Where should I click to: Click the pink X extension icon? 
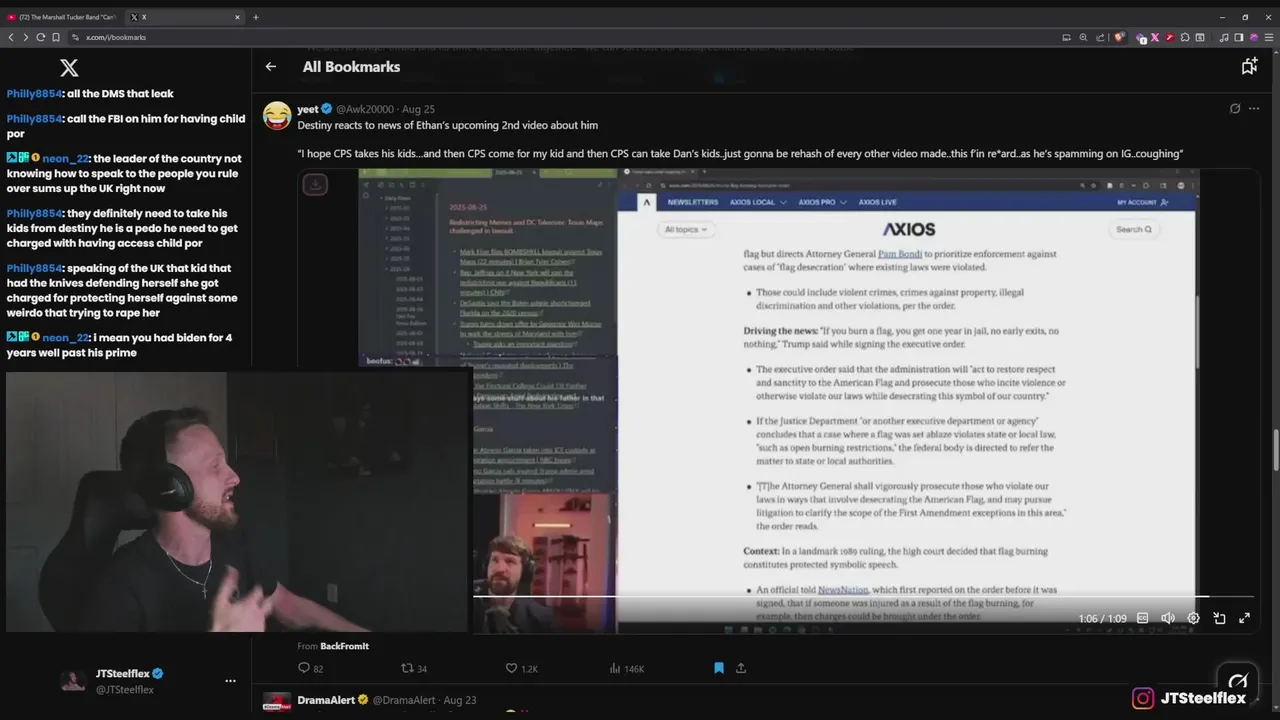(x=1155, y=37)
